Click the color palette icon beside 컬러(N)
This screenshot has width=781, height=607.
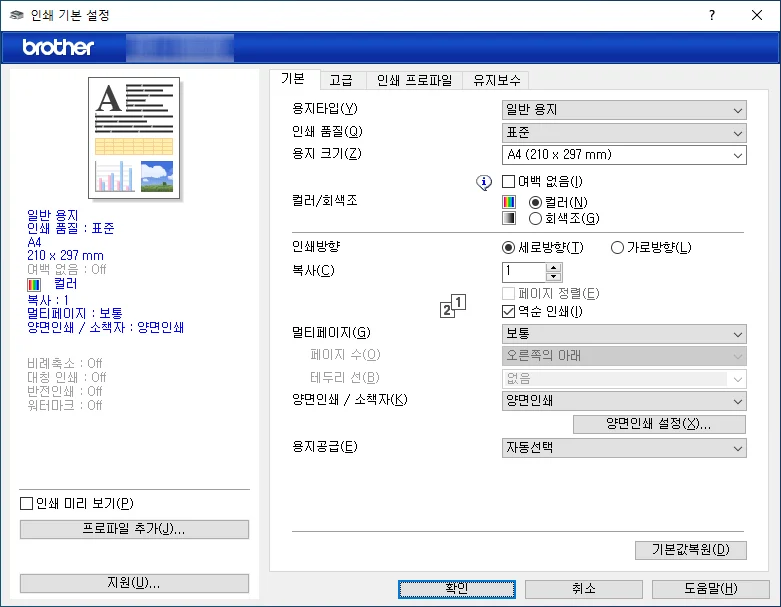pos(509,202)
